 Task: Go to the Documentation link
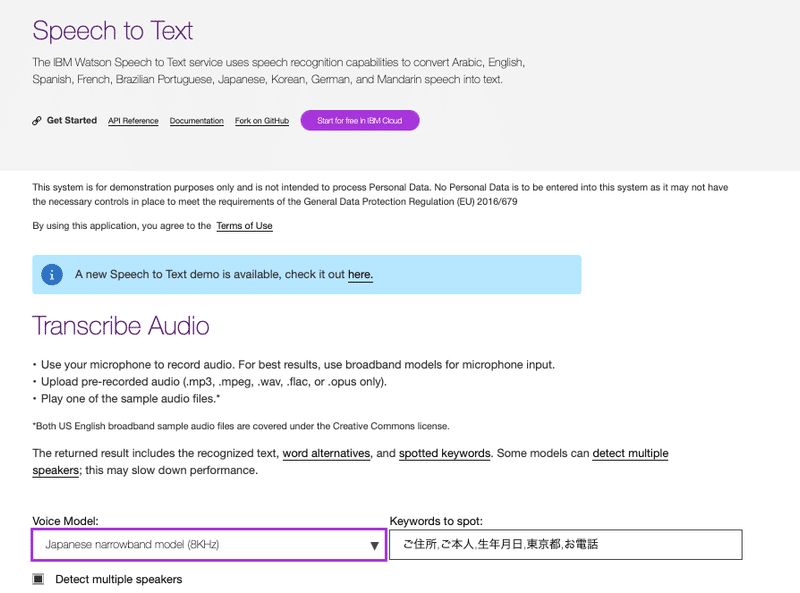click(197, 121)
